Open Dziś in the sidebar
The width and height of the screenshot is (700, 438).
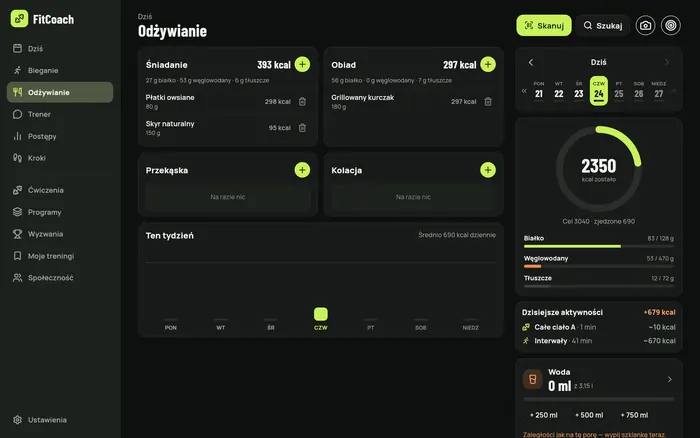(x=60, y=49)
